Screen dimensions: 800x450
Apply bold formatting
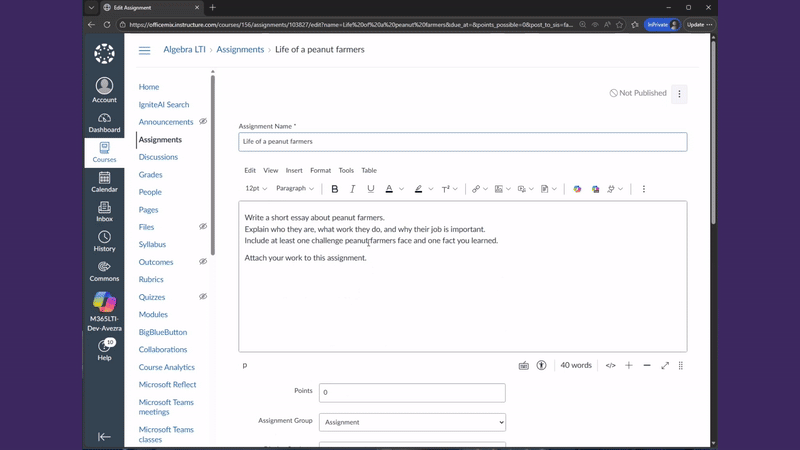coord(335,189)
